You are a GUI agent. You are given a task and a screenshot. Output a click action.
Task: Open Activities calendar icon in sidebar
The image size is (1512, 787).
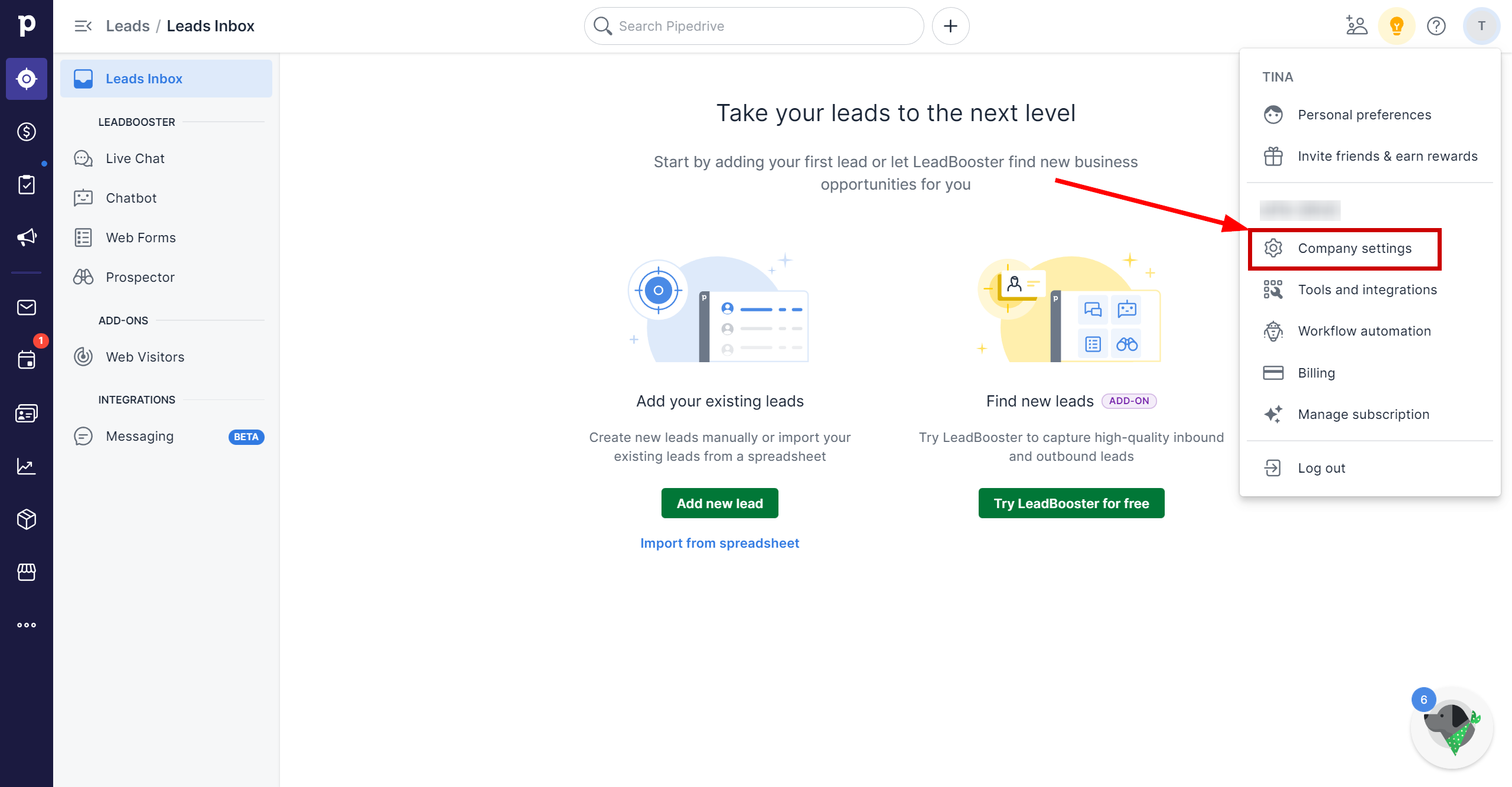pyautogui.click(x=27, y=359)
